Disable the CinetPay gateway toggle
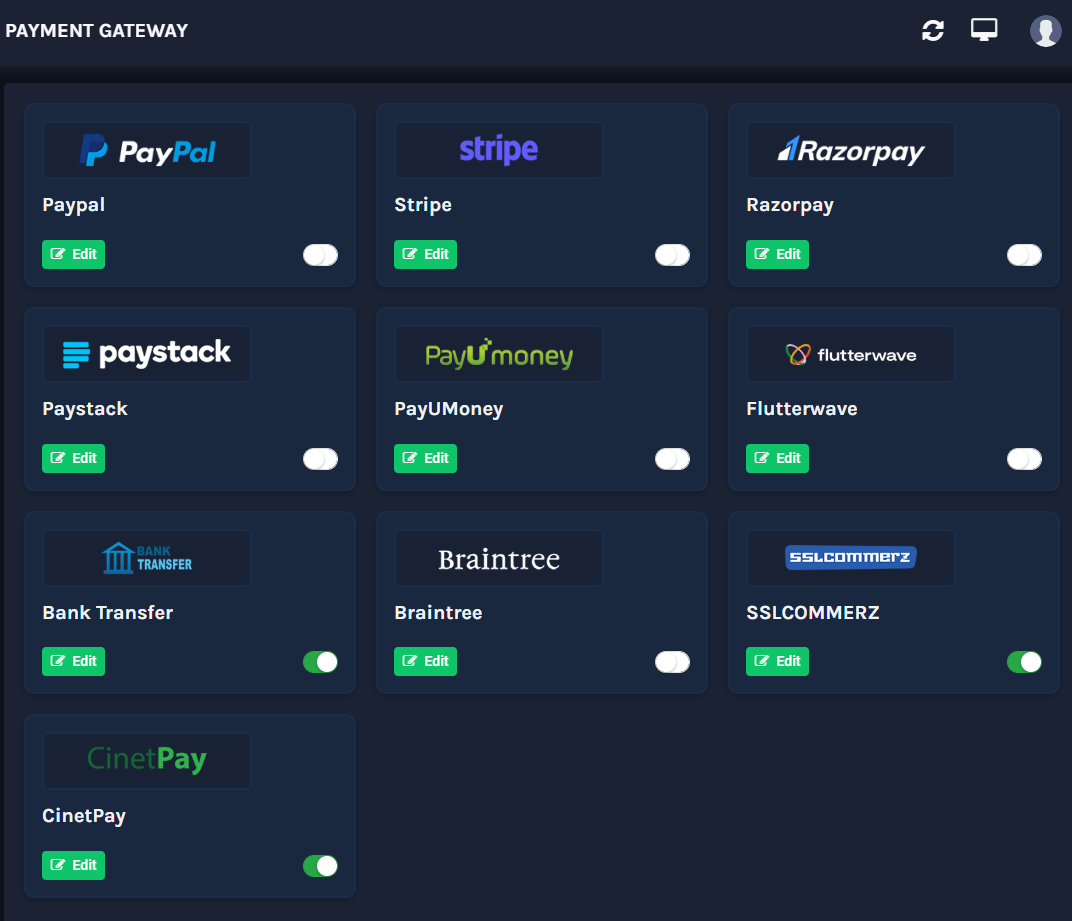 coord(320,866)
